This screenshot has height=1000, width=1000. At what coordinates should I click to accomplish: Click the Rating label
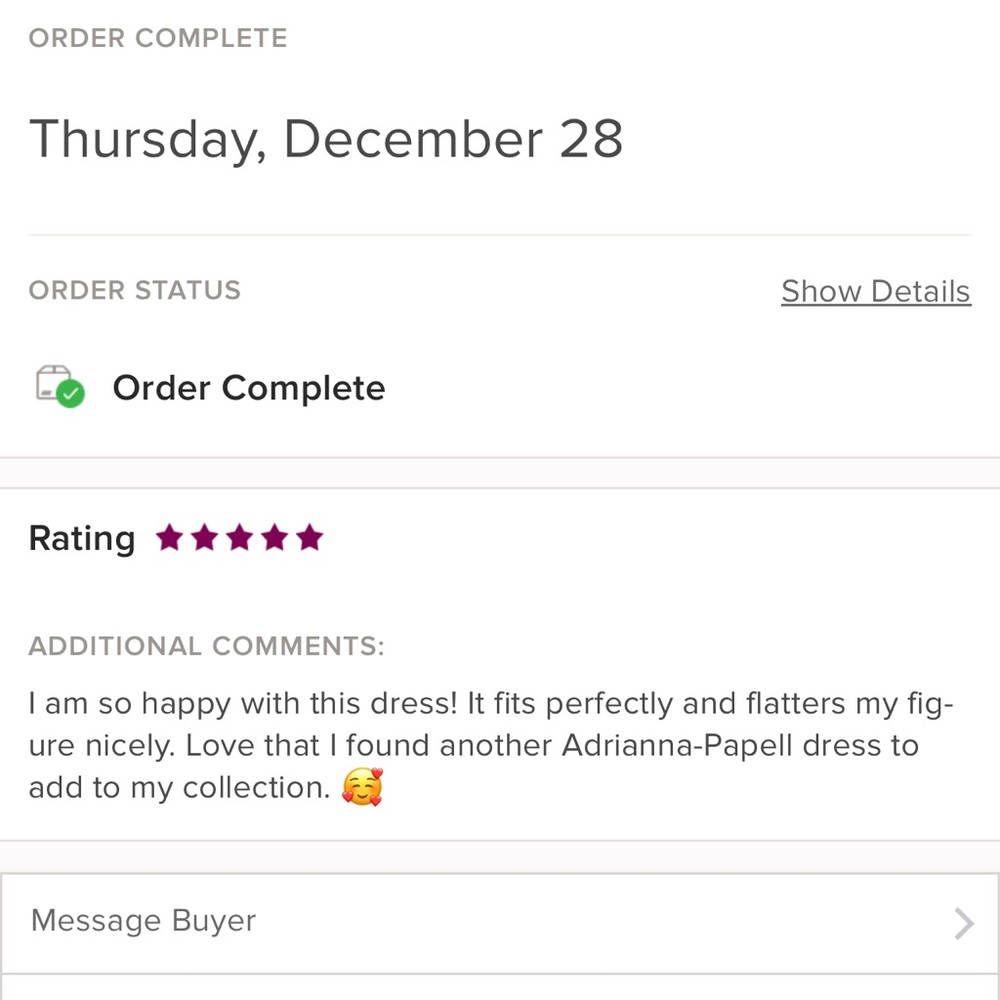tap(82, 539)
